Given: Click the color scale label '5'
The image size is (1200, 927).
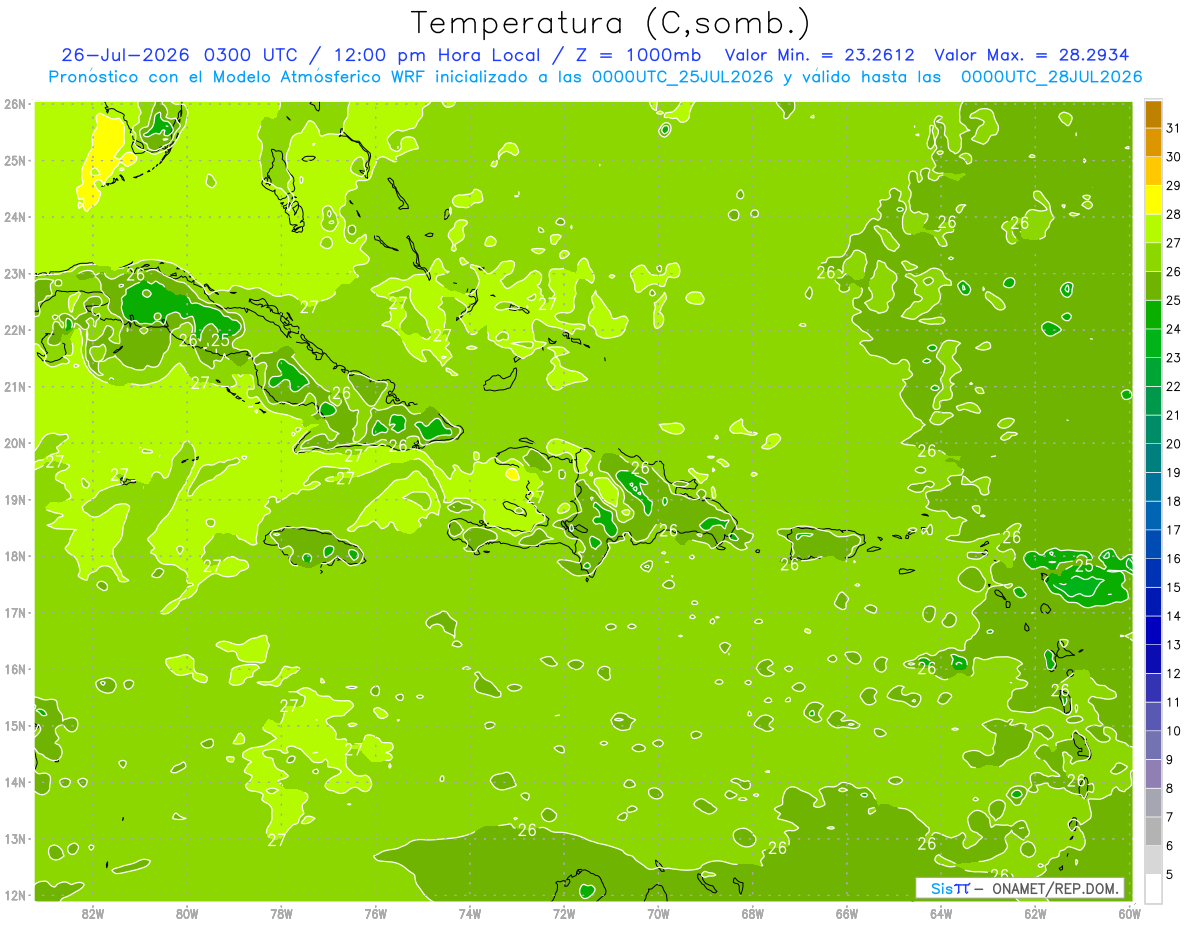Looking at the screenshot, I should point(1170,875).
